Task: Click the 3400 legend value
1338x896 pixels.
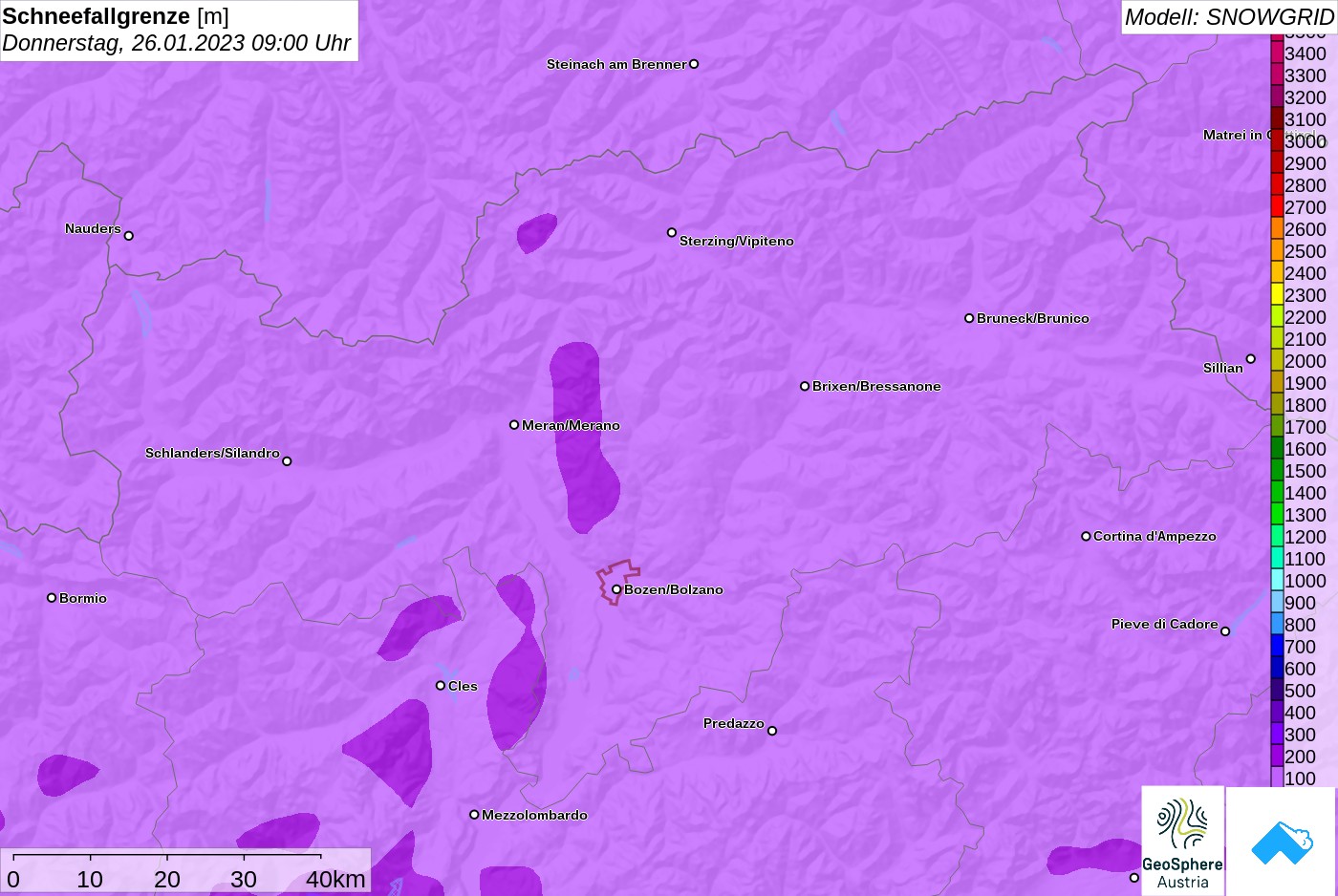Action: pos(1306,53)
